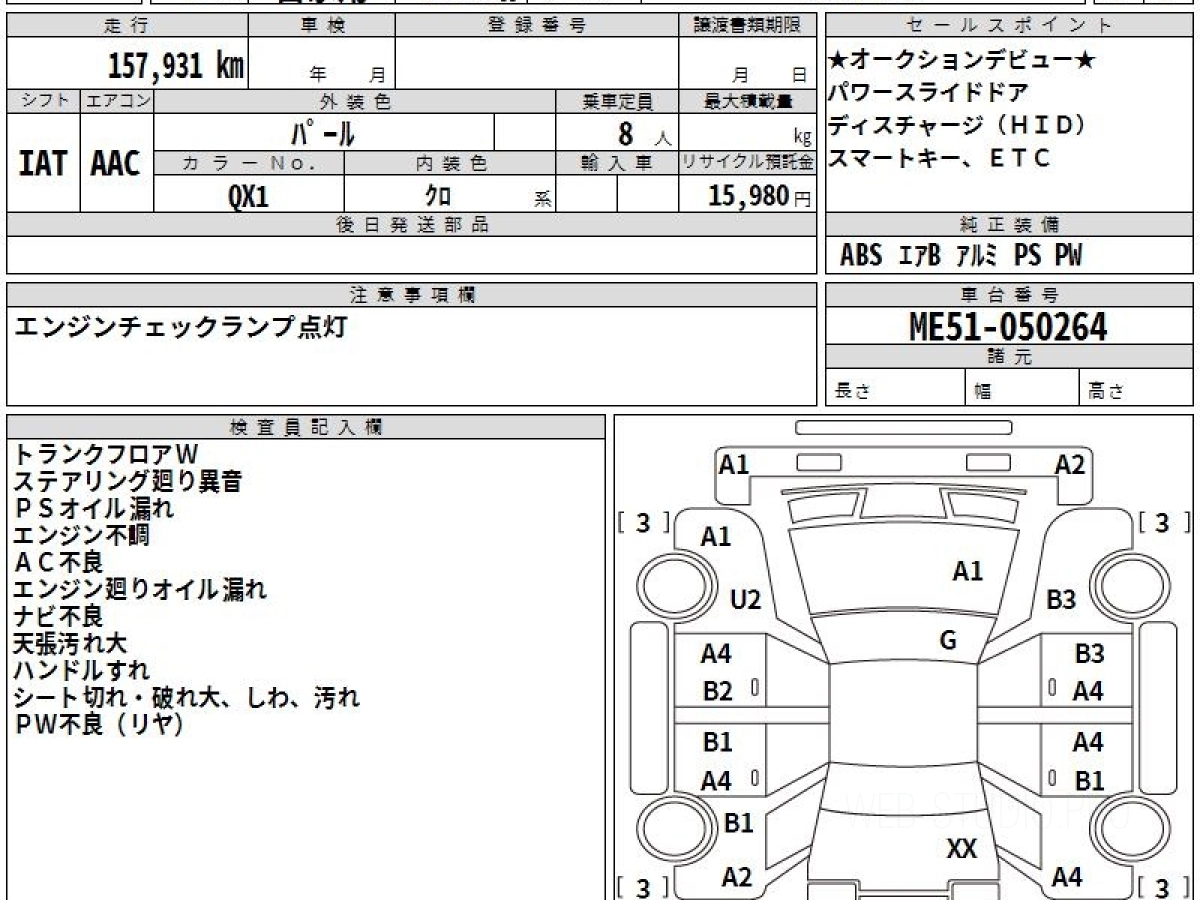Select the ★オークションデビュー★ line
The width and height of the screenshot is (1200, 900).
[x=962, y=61]
